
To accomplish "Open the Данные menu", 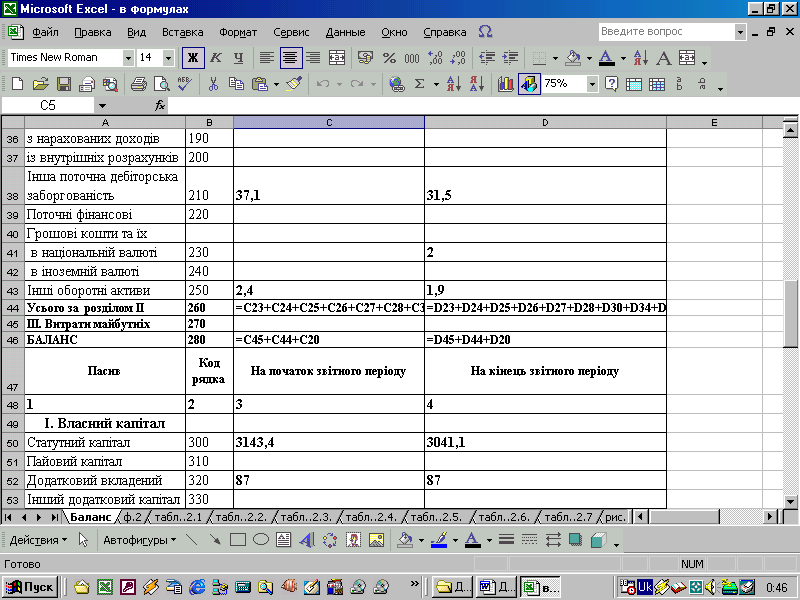I will click(345, 32).
